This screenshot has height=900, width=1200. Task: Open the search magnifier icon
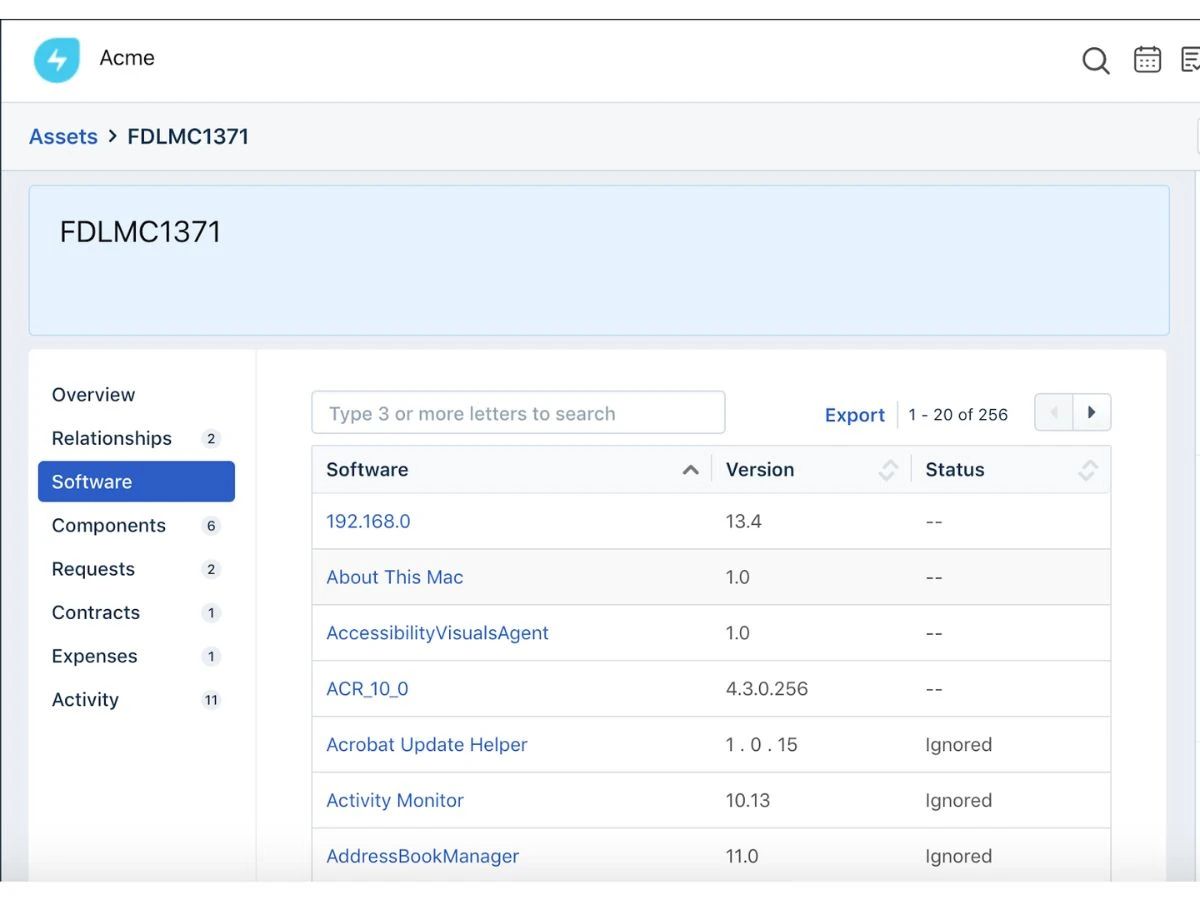click(x=1096, y=61)
